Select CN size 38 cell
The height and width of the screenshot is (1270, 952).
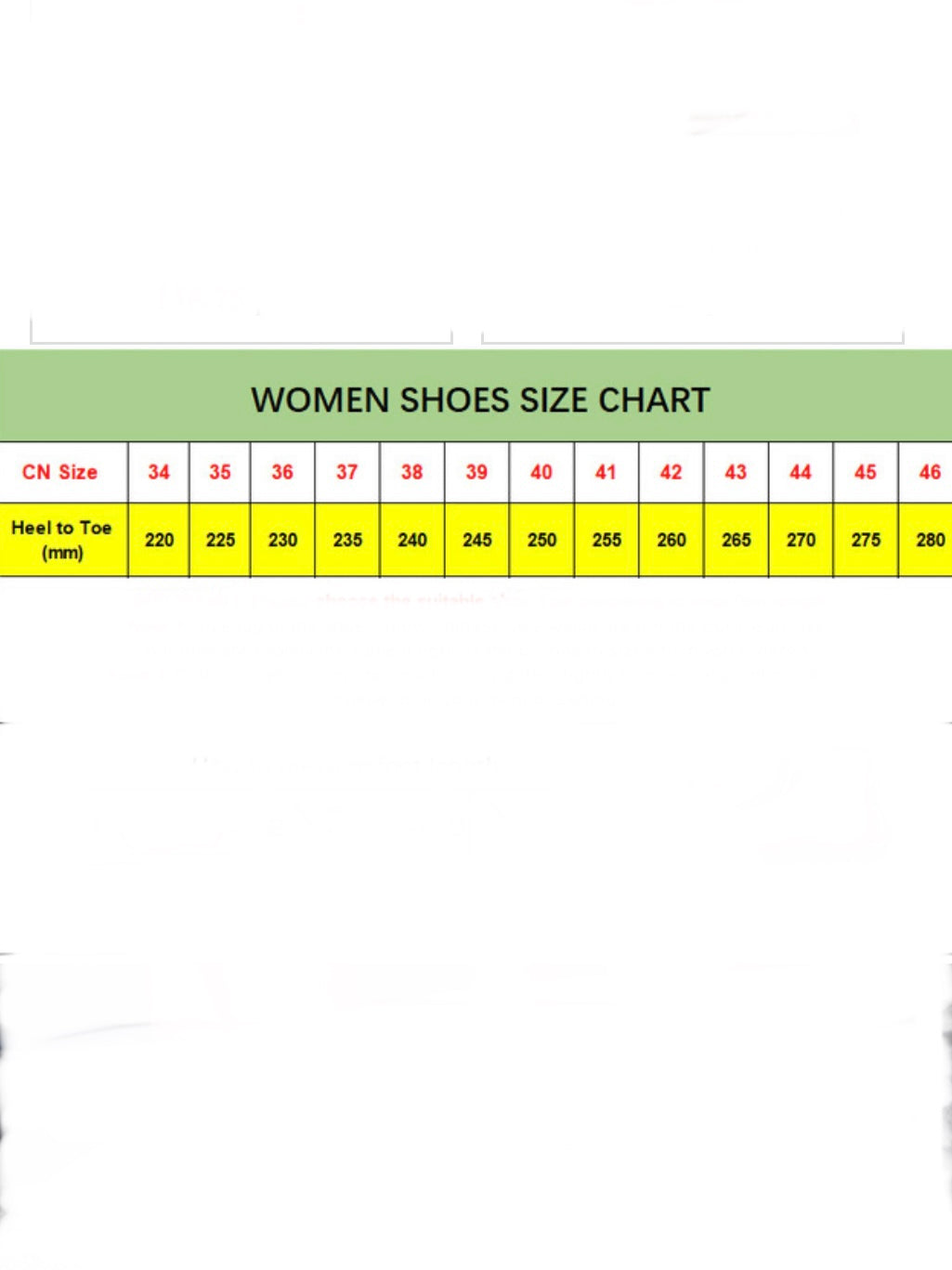click(412, 472)
